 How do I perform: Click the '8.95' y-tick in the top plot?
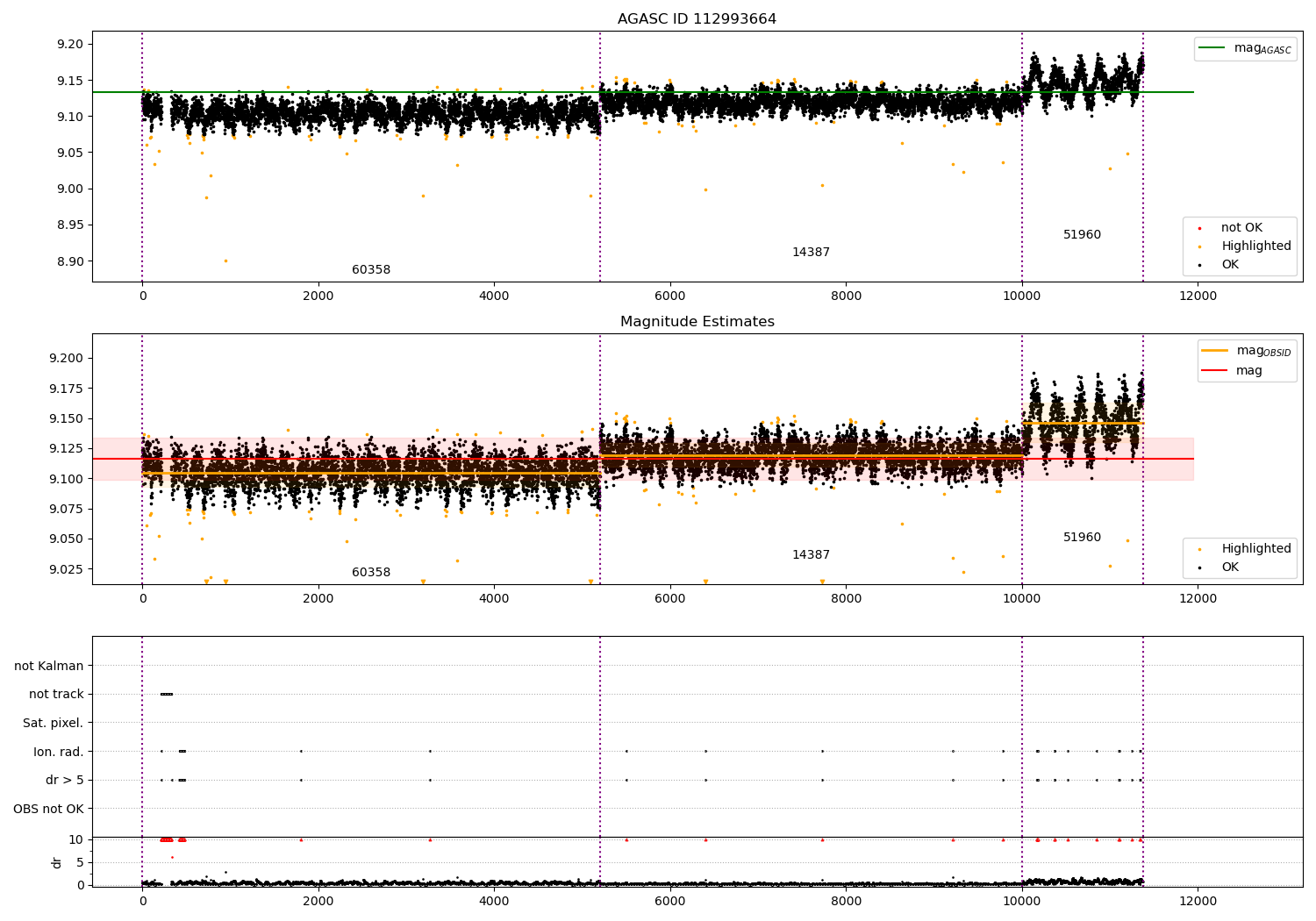click(x=70, y=225)
